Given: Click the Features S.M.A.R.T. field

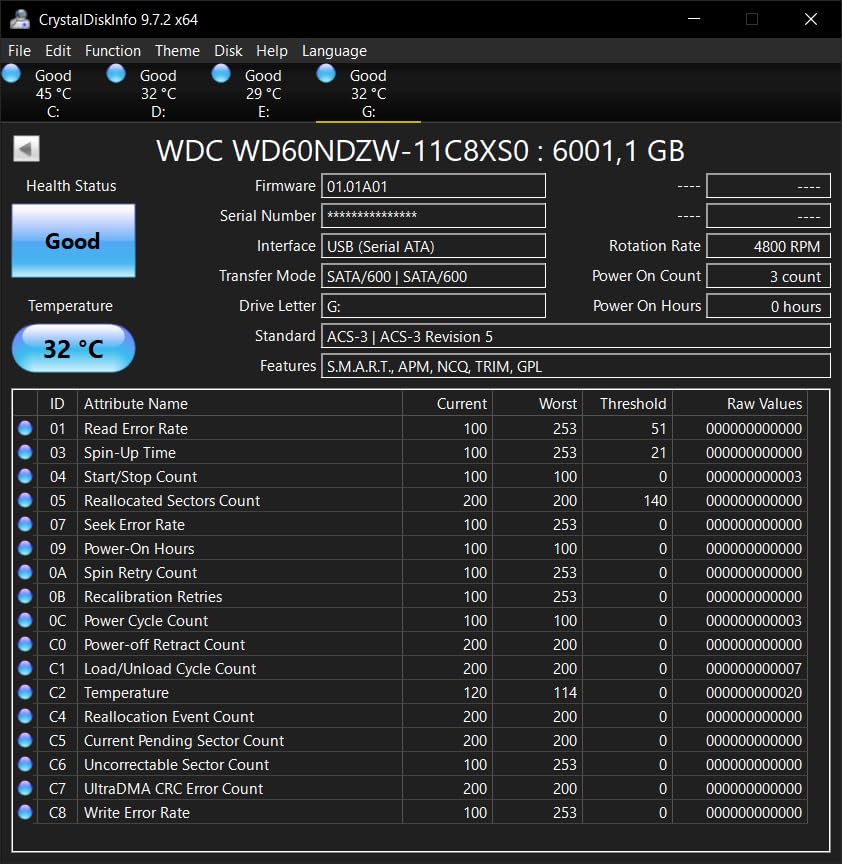Looking at the screenshot, I should point(576,366).
